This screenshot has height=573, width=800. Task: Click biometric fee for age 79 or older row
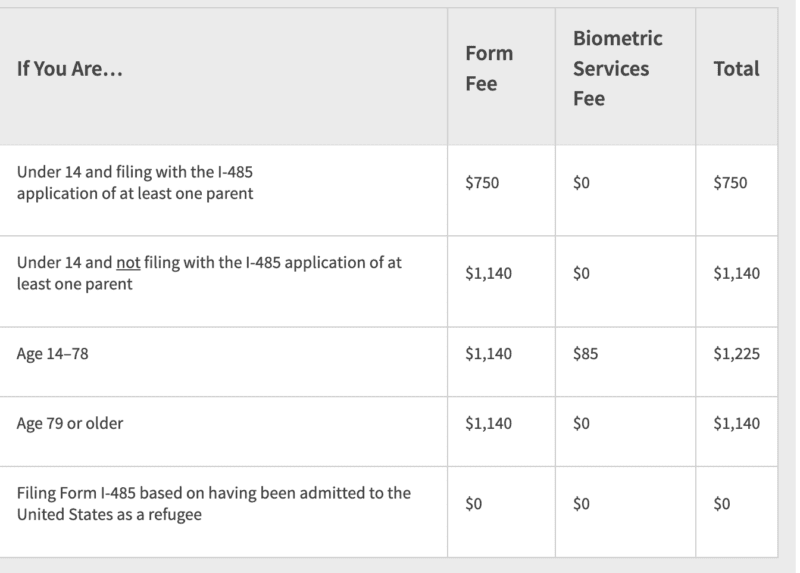582,423
